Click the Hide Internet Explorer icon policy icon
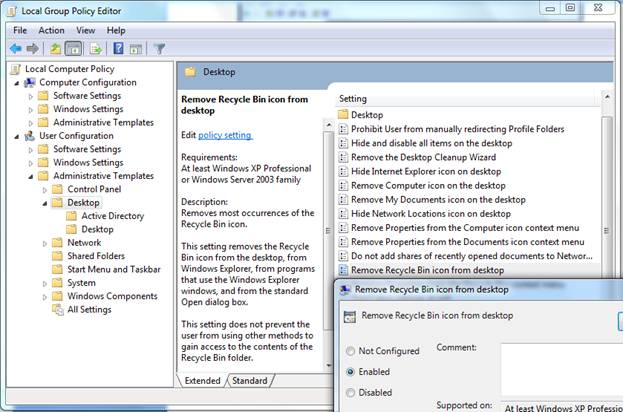 (343, 172)
